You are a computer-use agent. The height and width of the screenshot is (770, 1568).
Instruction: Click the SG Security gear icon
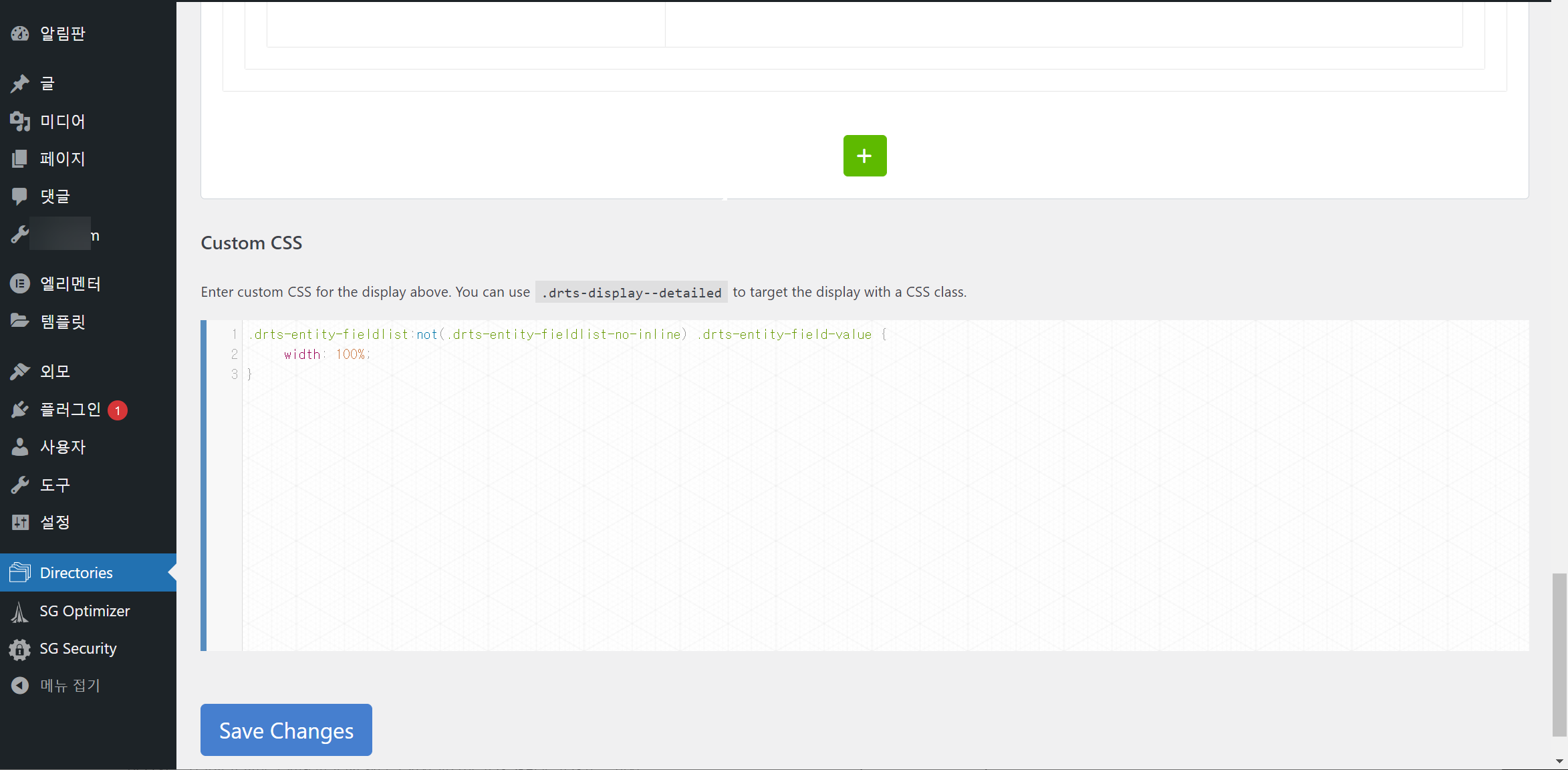pos(20,649)
